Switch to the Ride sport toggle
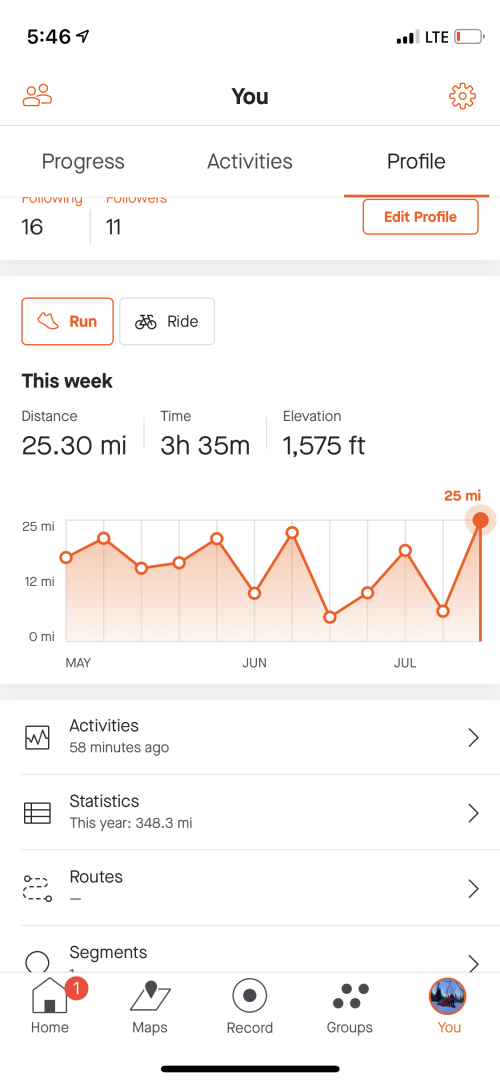 167,321
